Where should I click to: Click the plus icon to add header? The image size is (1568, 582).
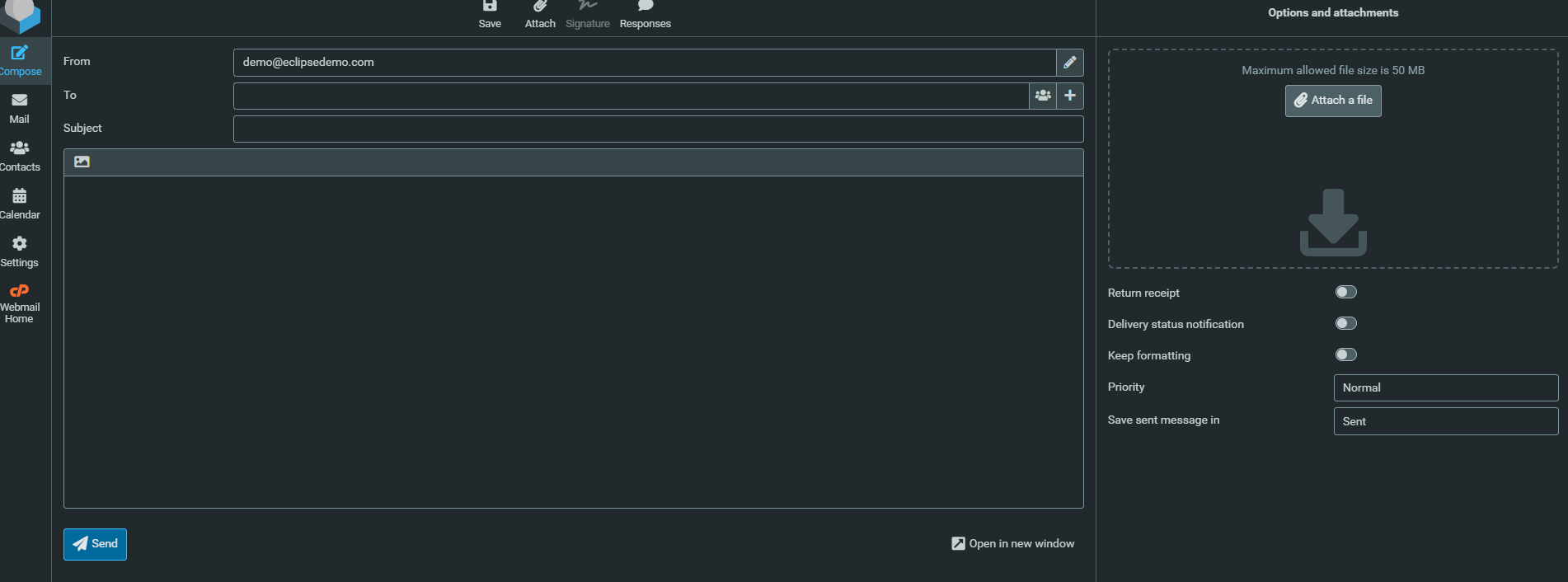(1070, 96)
